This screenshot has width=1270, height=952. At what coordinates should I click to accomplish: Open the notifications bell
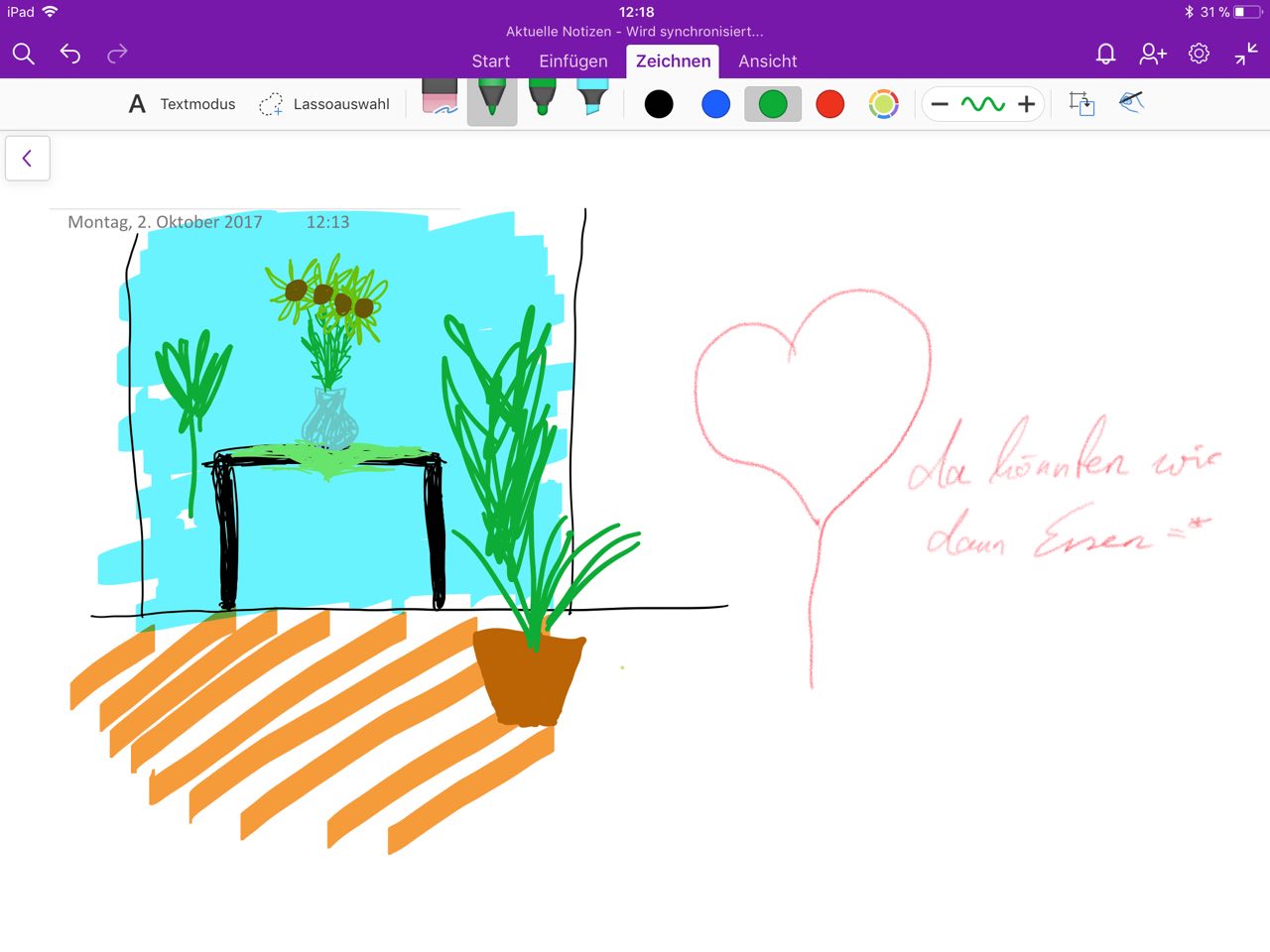(x=1105, y=55)
